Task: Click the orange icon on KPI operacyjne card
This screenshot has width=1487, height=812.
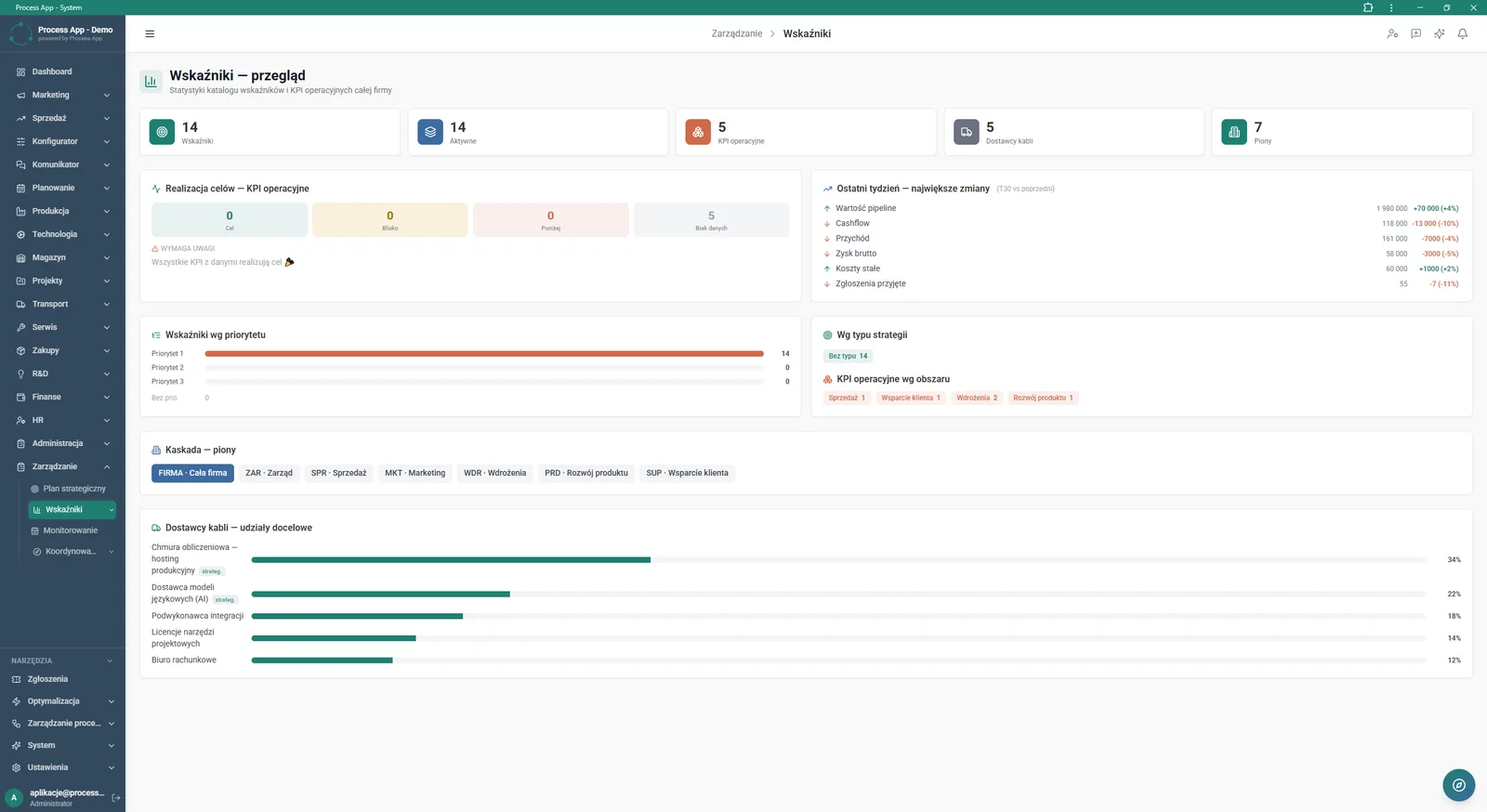Action: tap(698, 132)
